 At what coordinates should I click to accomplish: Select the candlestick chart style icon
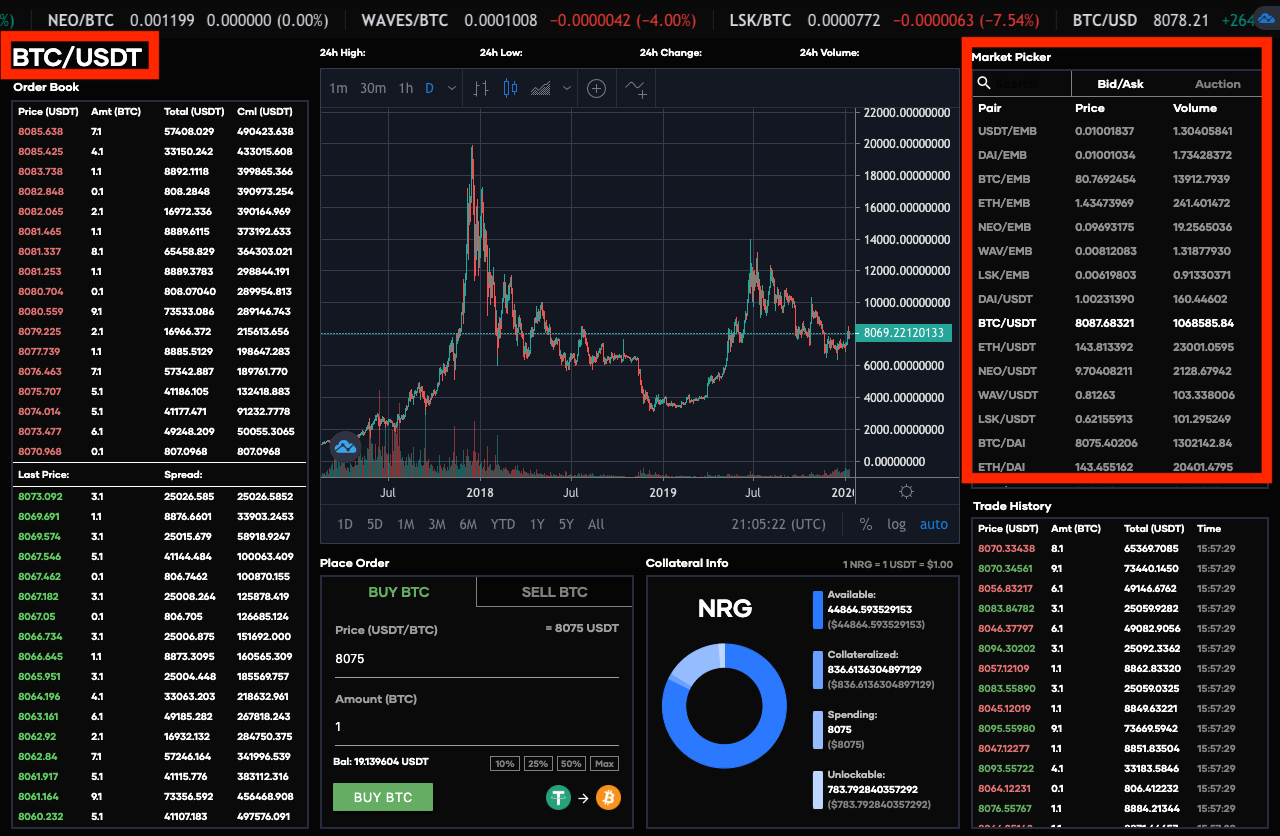[510, 88]
